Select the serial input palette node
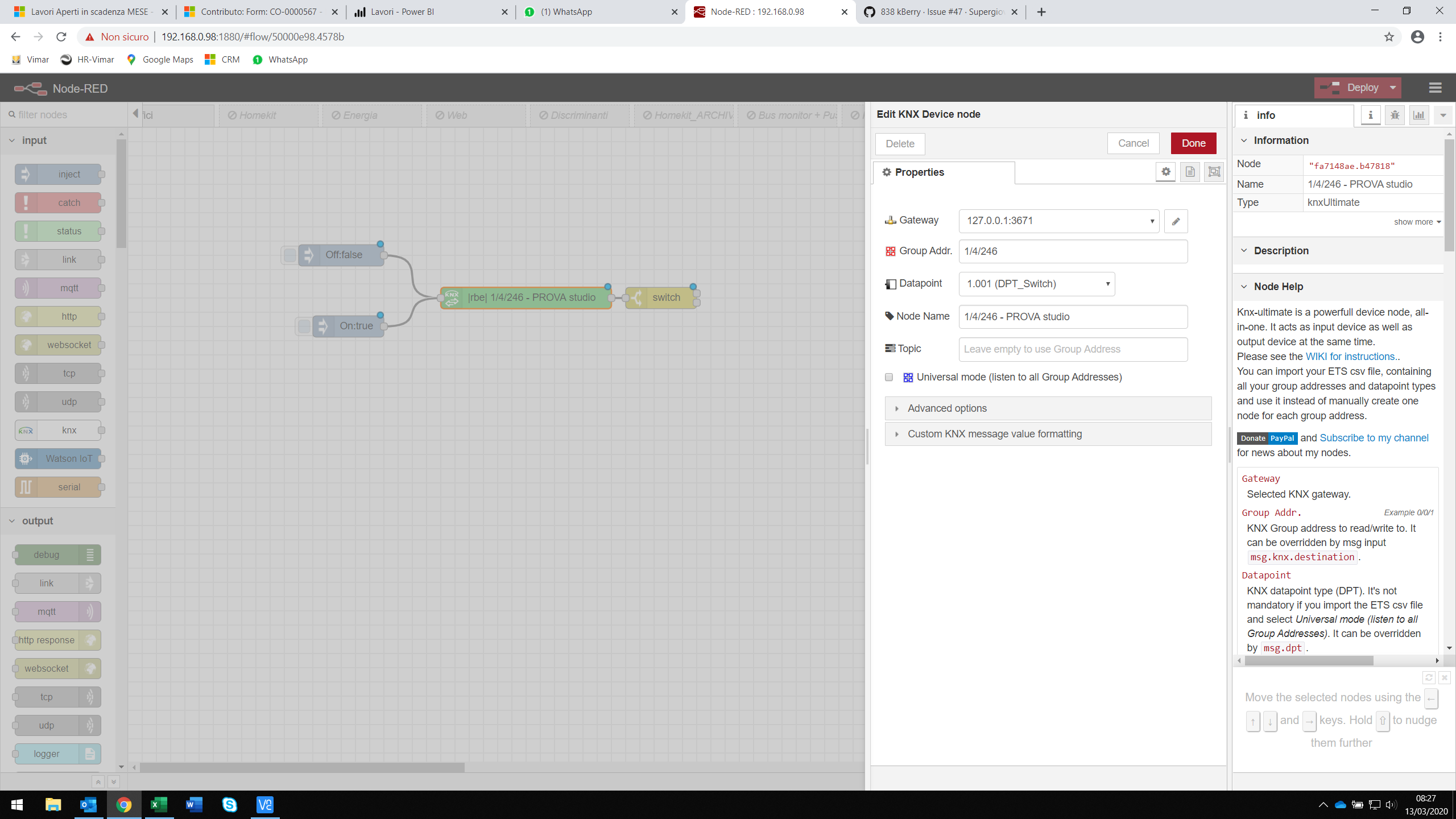 tap(58, 487)
